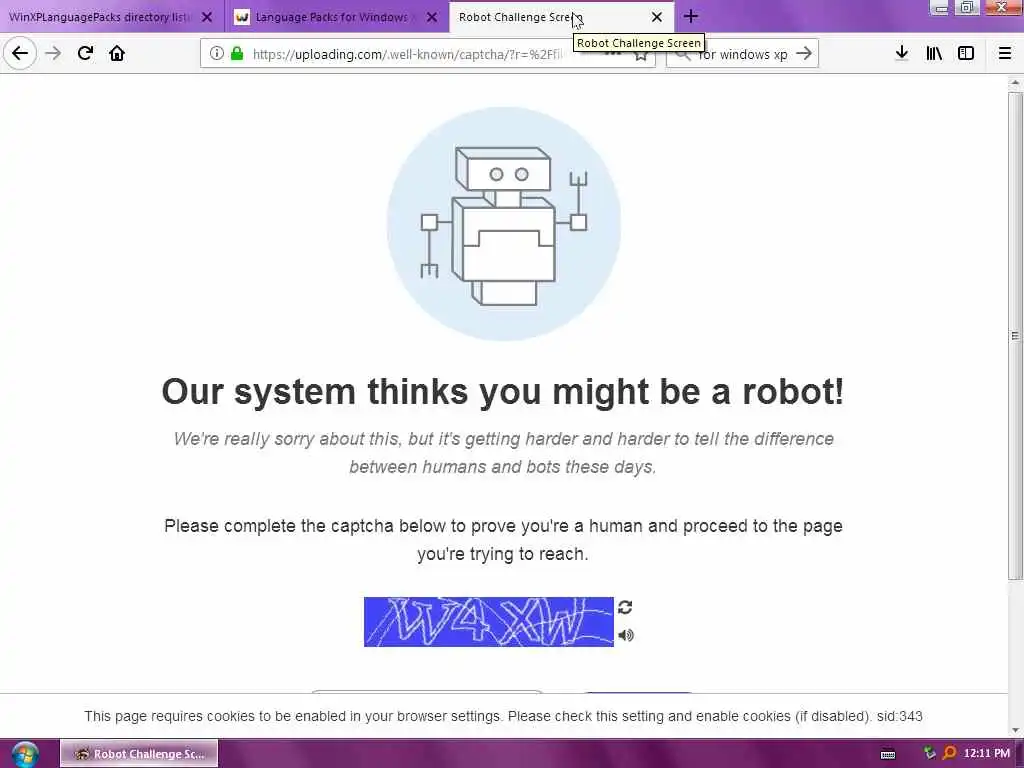Viewport: 1024px width, 768px height.
Task: Click the orange magnifier tray icon
Action: tap(949, 753)
